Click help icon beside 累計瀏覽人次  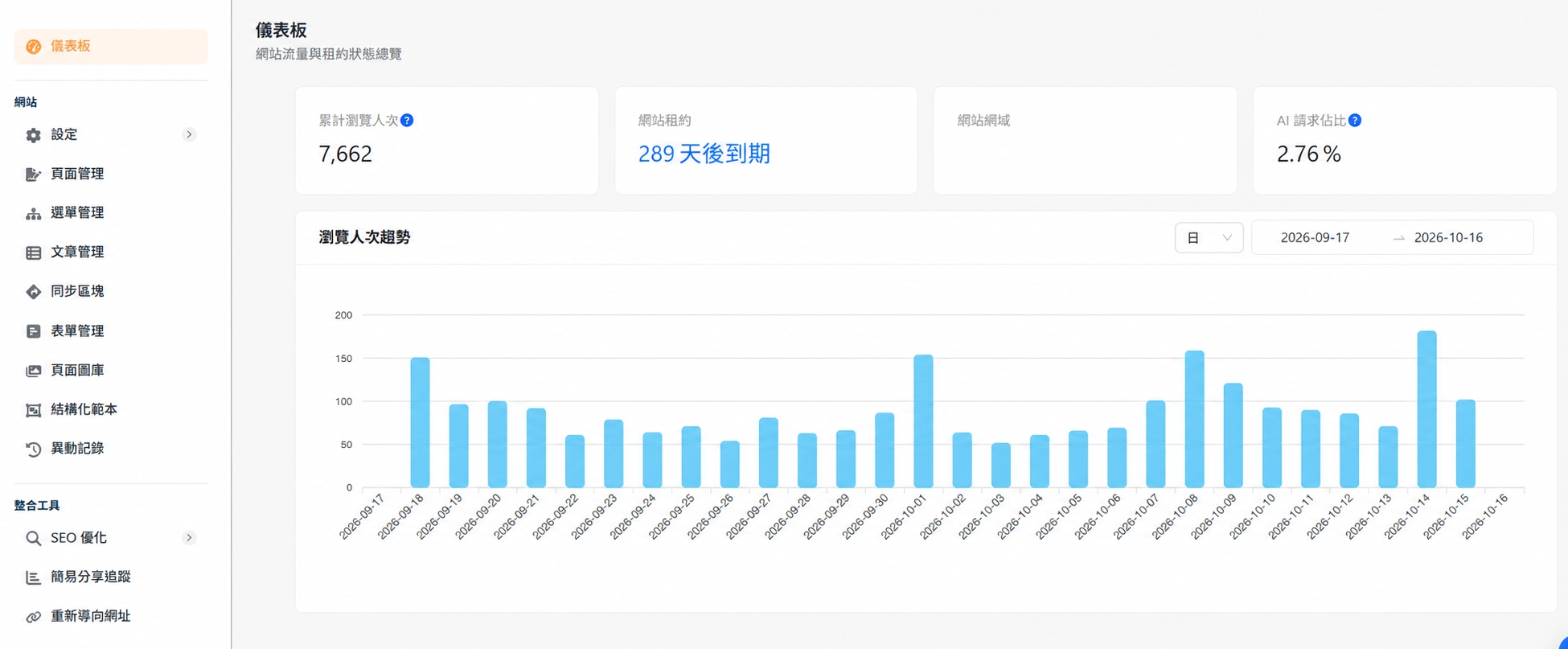(407, 121)
